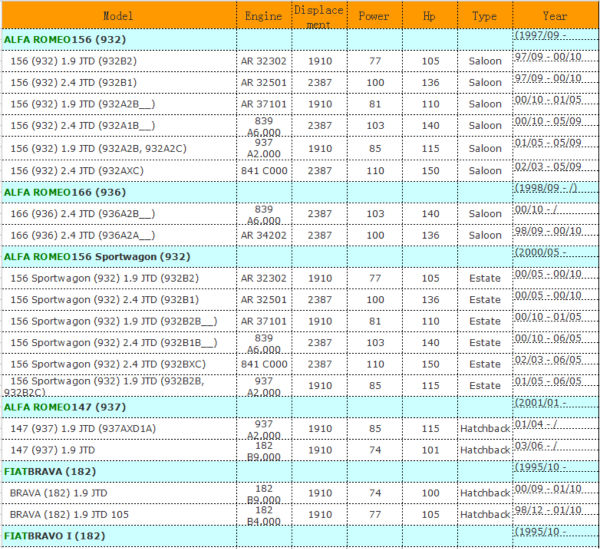Select ALFA ROMEO 156 Sportwagon (932) heading

pyautogui.click(x=97, y=257)
